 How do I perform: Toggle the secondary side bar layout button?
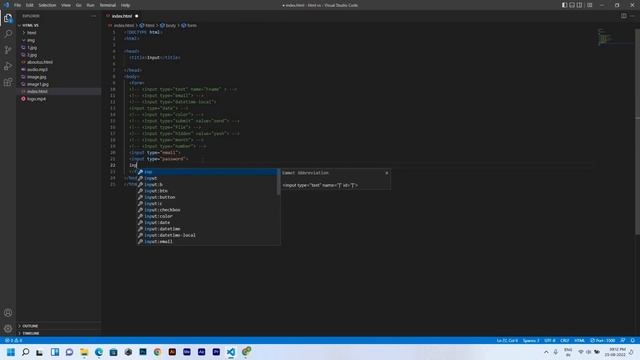[579, 5]
